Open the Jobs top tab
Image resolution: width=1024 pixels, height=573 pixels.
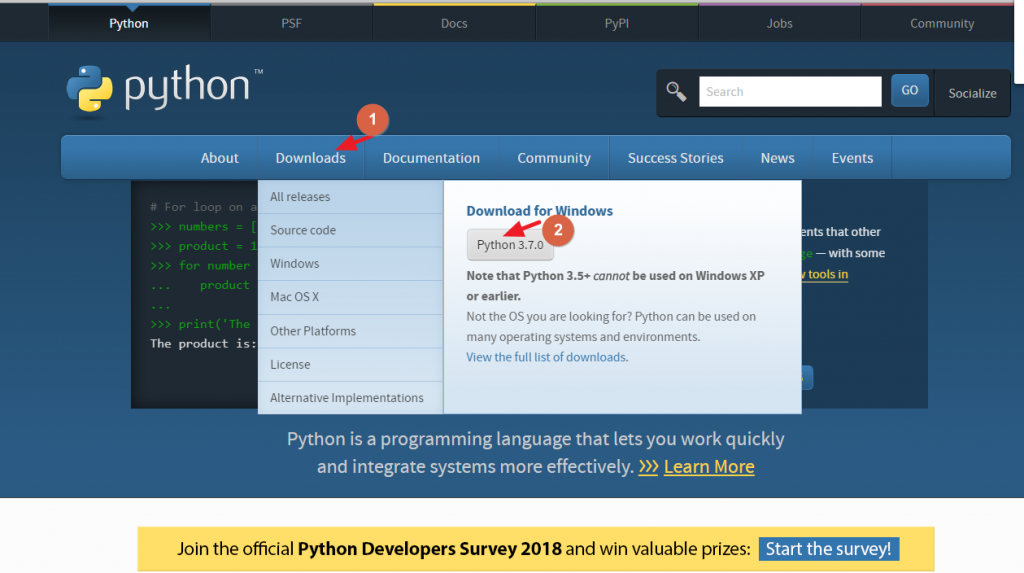coord(779,24)
